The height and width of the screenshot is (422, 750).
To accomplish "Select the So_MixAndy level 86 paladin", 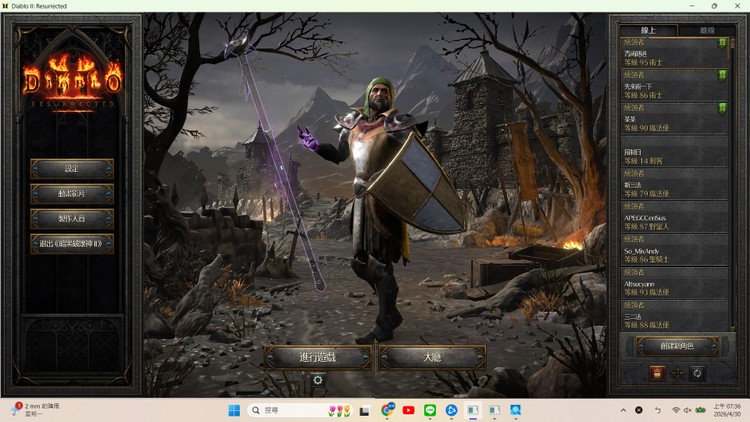I will [x=674, y=250].
